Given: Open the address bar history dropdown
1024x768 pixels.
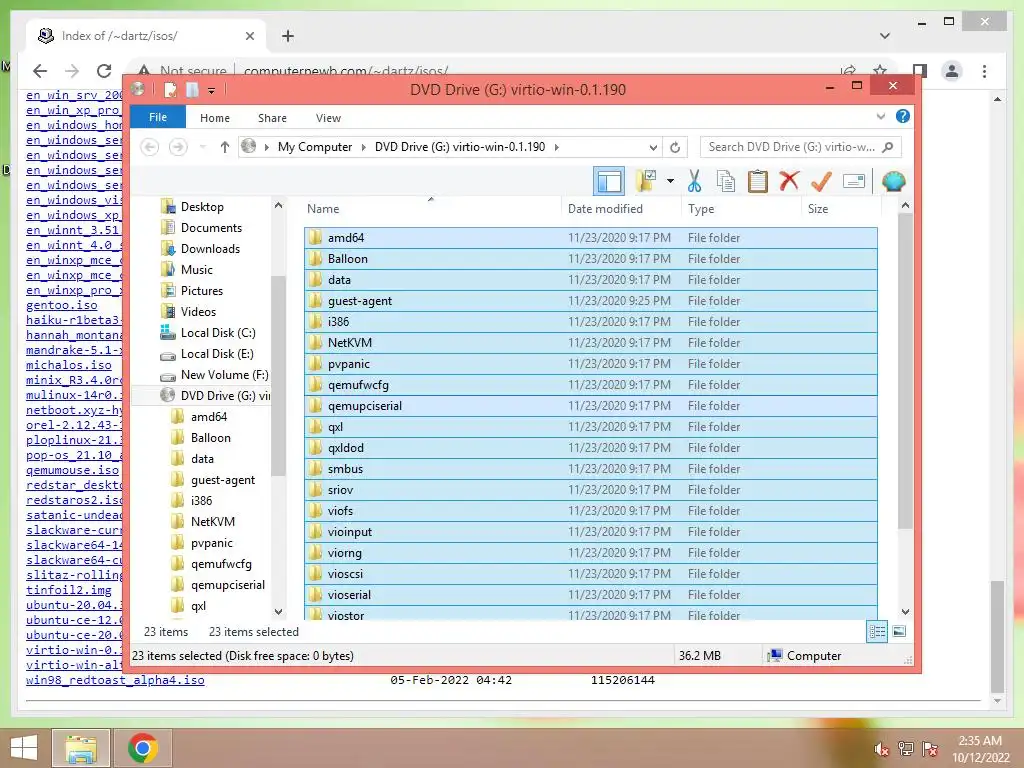Looking at the screenshot, I should point(652,147).
